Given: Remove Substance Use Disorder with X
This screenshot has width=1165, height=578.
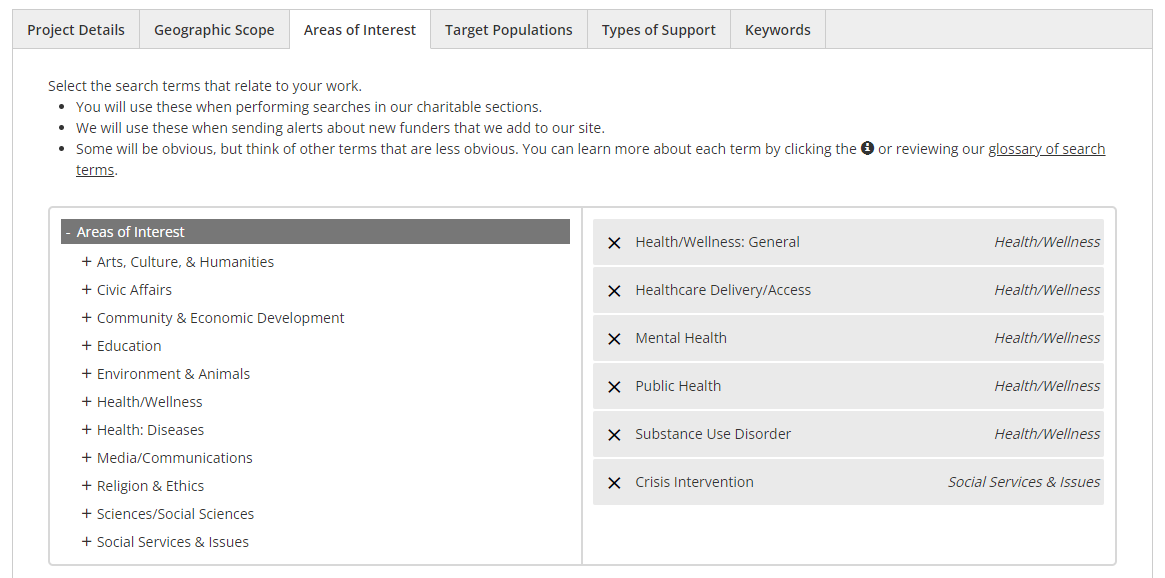Looking at the screenshot, I should pyautogui.click(x=614, y=435).
